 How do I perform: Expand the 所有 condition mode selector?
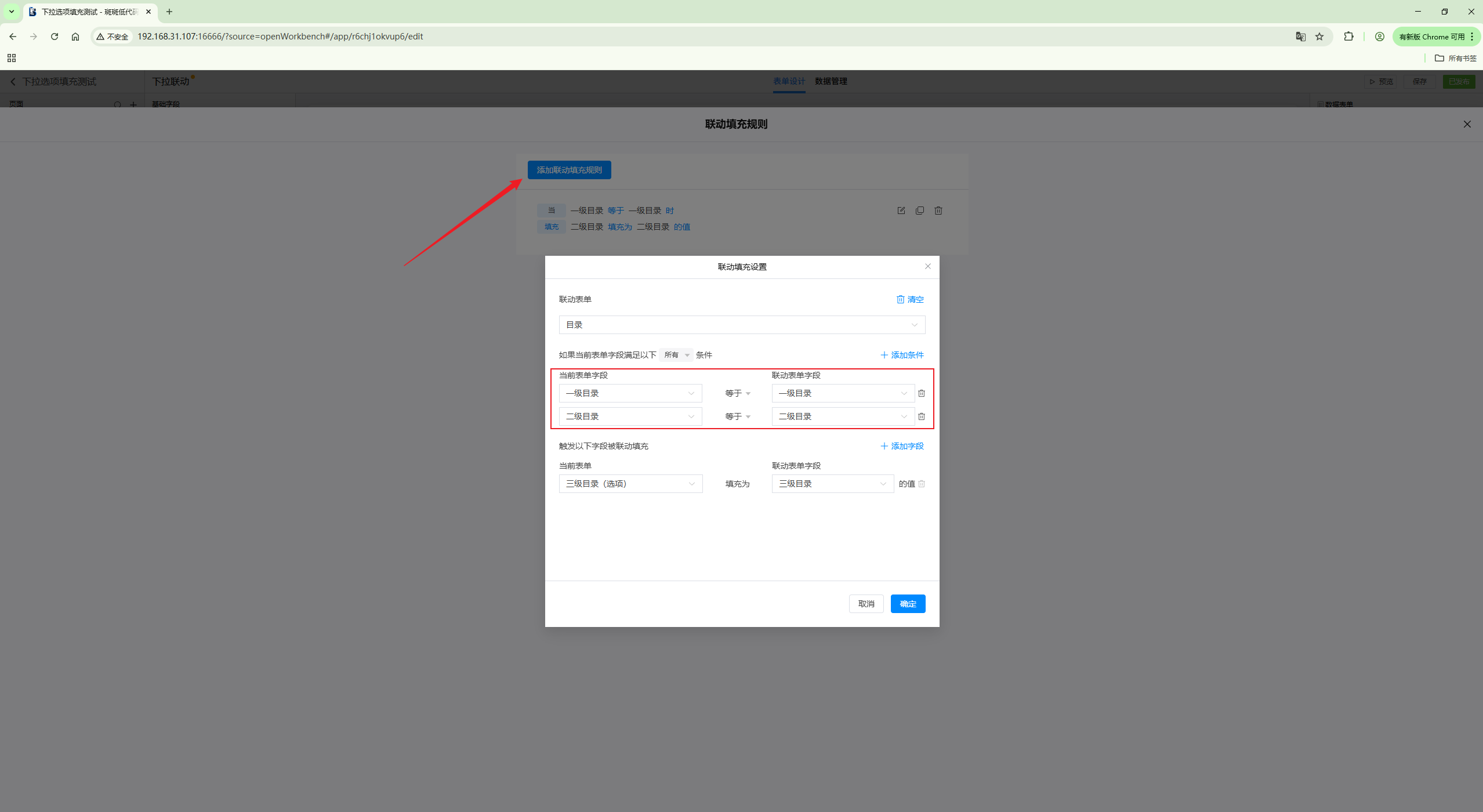(676, 355)
